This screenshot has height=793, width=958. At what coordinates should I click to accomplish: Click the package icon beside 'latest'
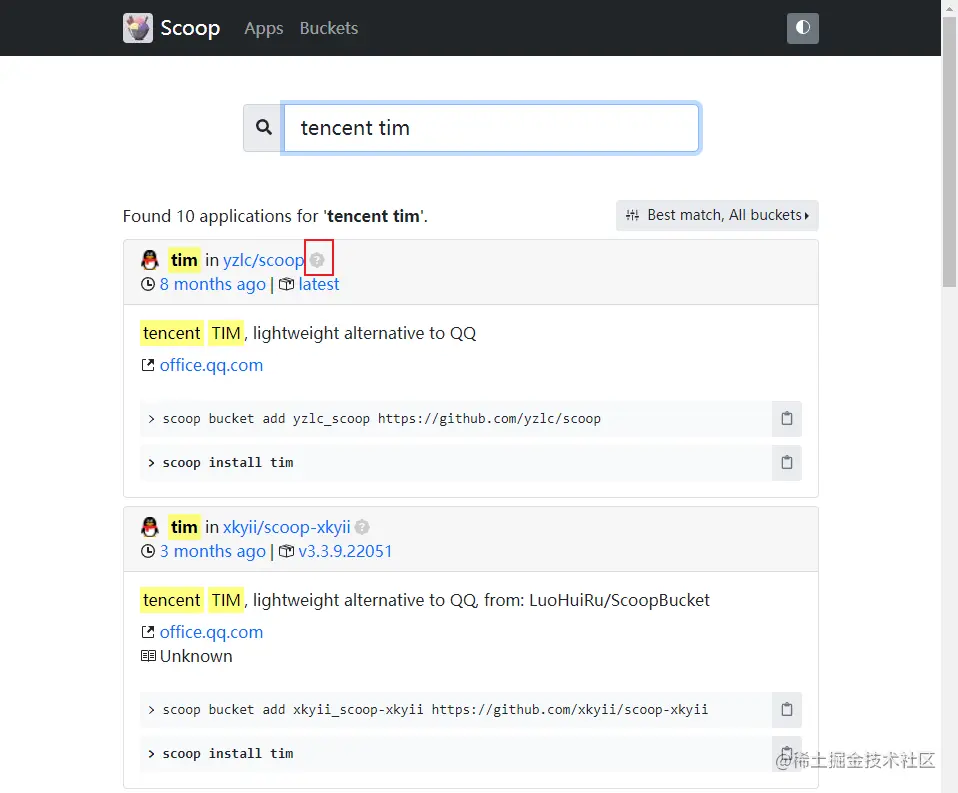(287, 284)
